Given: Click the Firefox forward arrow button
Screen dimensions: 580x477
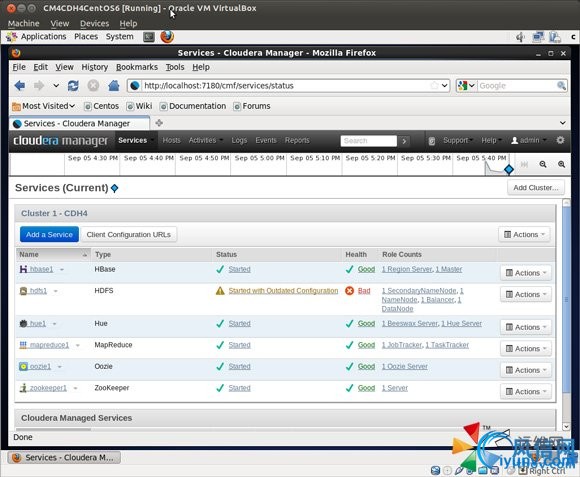Looking at the screenshot, I should (38, 86).
